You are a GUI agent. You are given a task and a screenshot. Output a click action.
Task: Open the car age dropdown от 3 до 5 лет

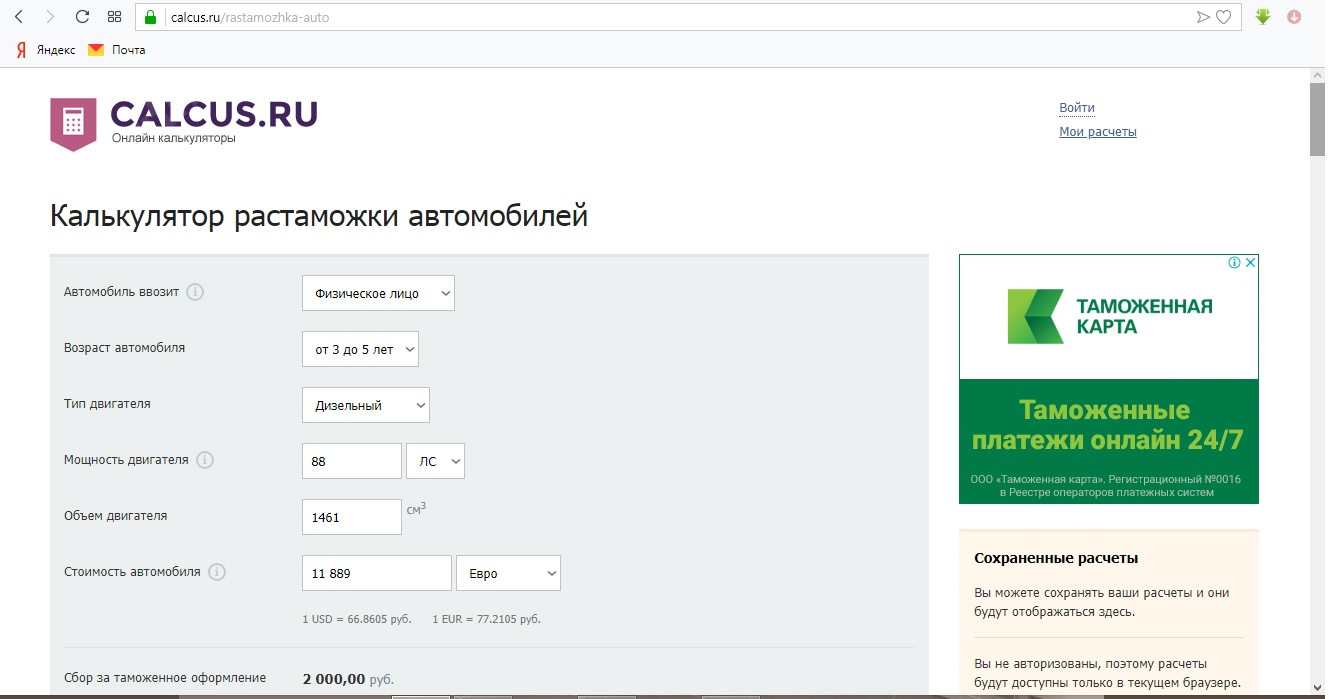tap(360, 349)
